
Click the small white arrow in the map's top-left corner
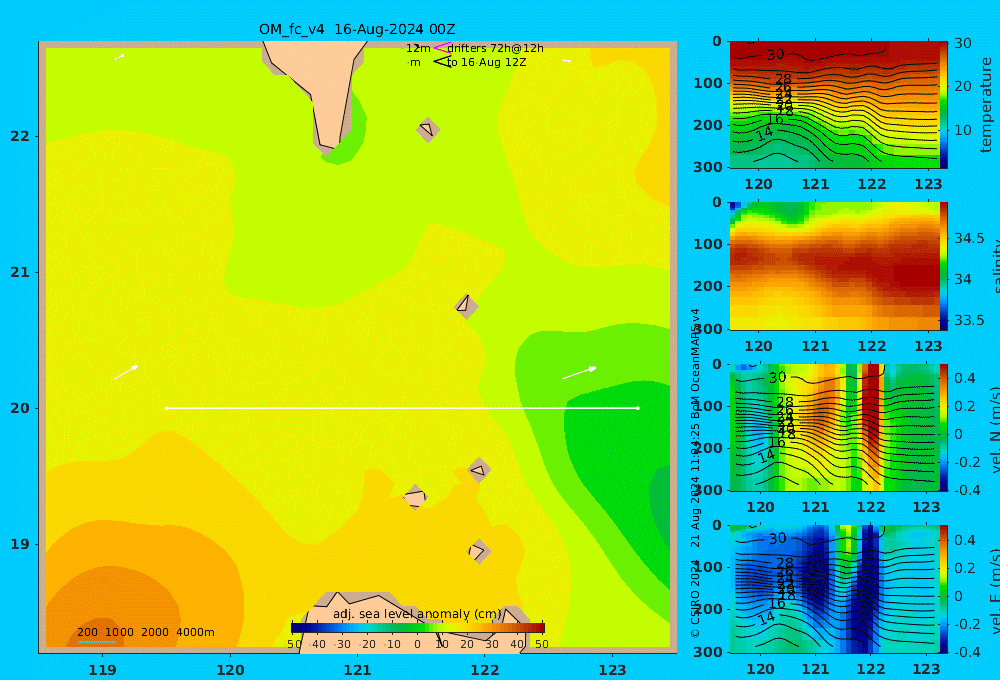click(x=119, y=57)
